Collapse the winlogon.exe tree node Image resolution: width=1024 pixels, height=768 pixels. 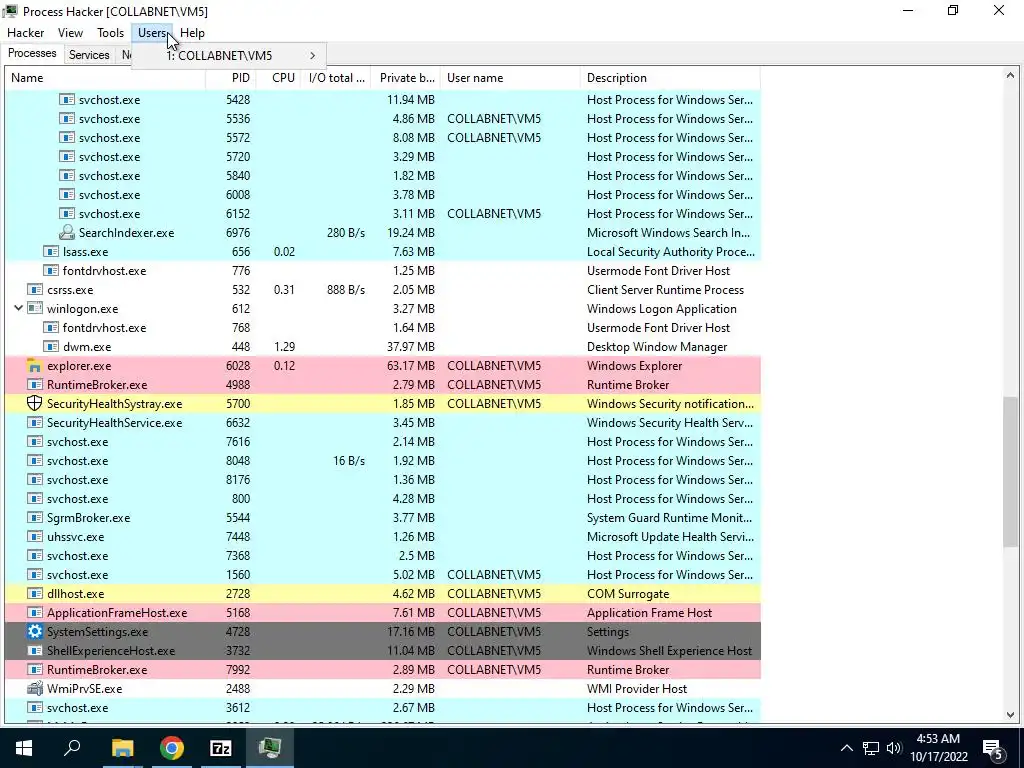pyautogui.click(x=18, y=308)
